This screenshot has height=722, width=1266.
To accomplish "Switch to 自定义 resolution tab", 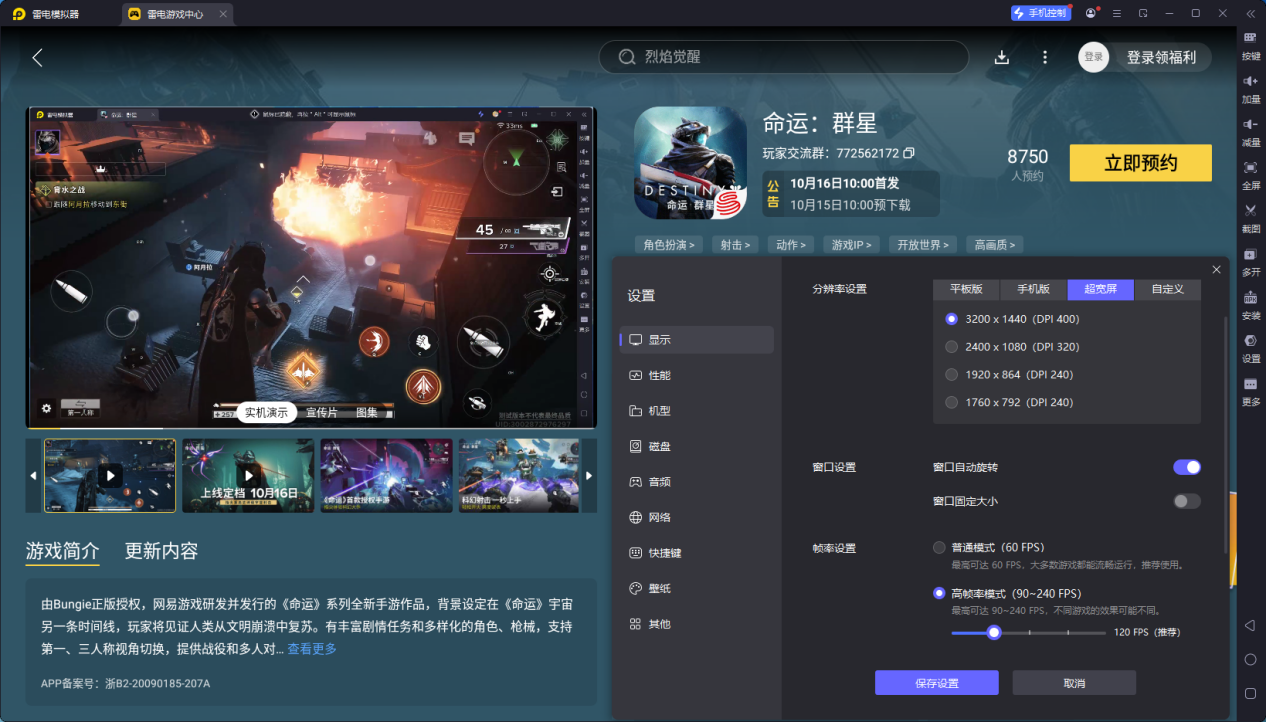I will coord(1167,289).
